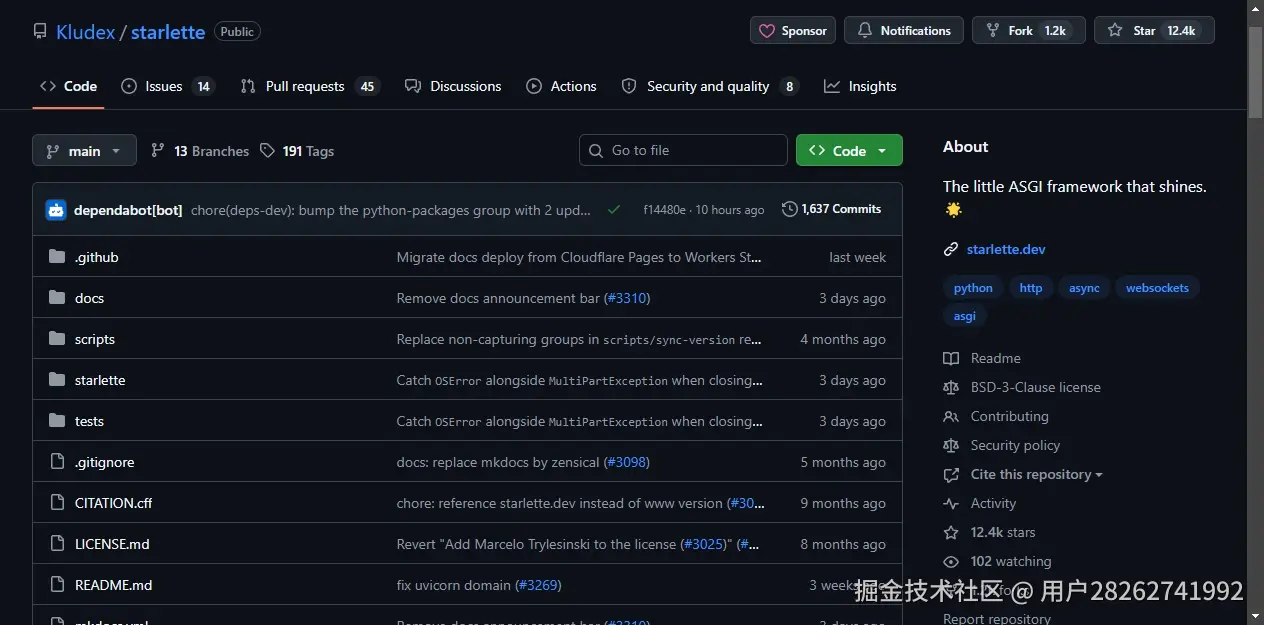
Task: View the 13 Branches link
Action: [x=200, y=151]
